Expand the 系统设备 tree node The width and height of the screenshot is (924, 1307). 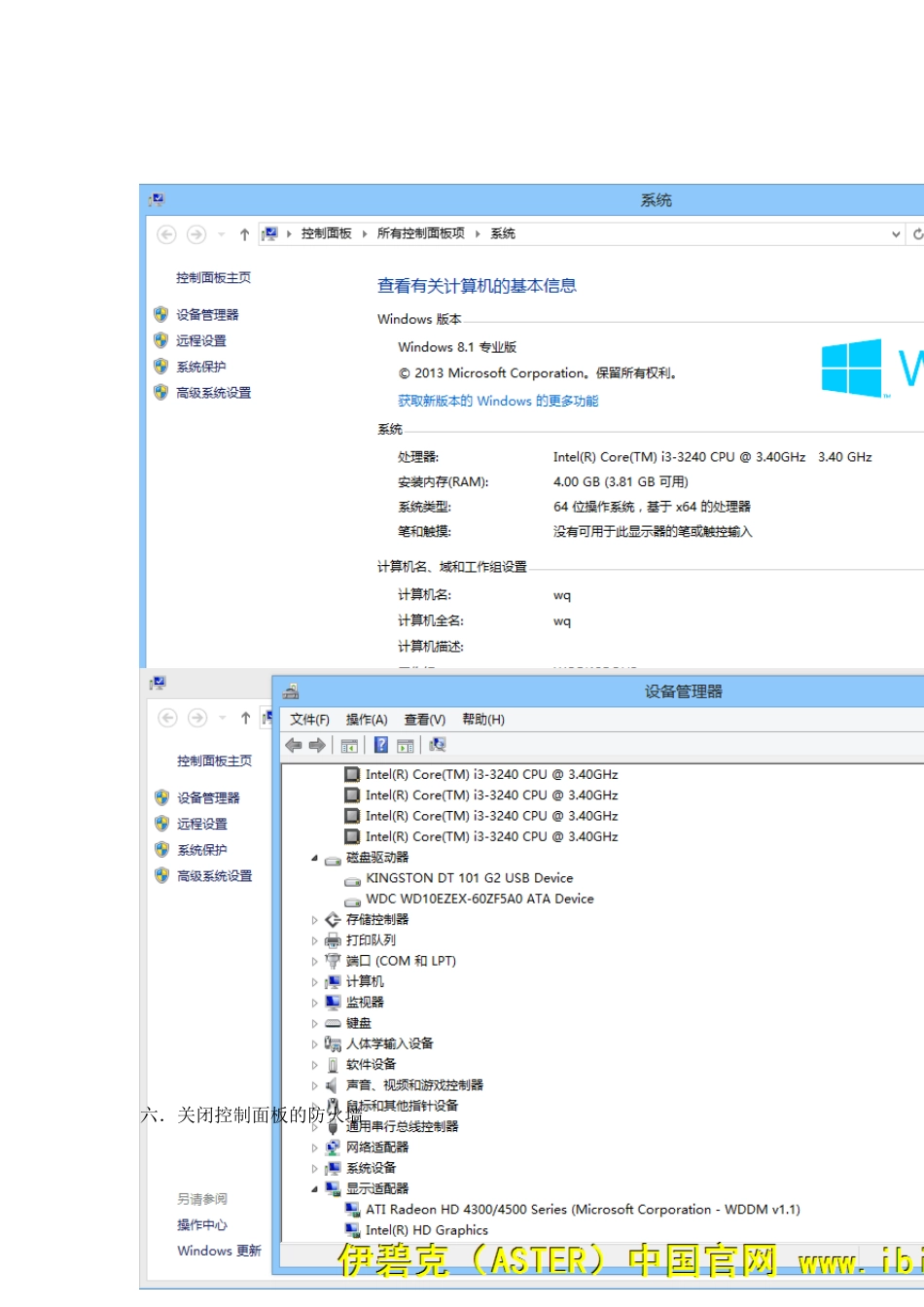pyautogui.click(x=314, y=1169)
